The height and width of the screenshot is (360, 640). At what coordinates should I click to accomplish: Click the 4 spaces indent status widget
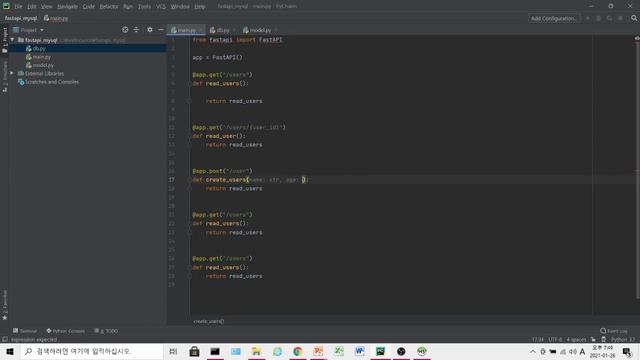point(576,340)
